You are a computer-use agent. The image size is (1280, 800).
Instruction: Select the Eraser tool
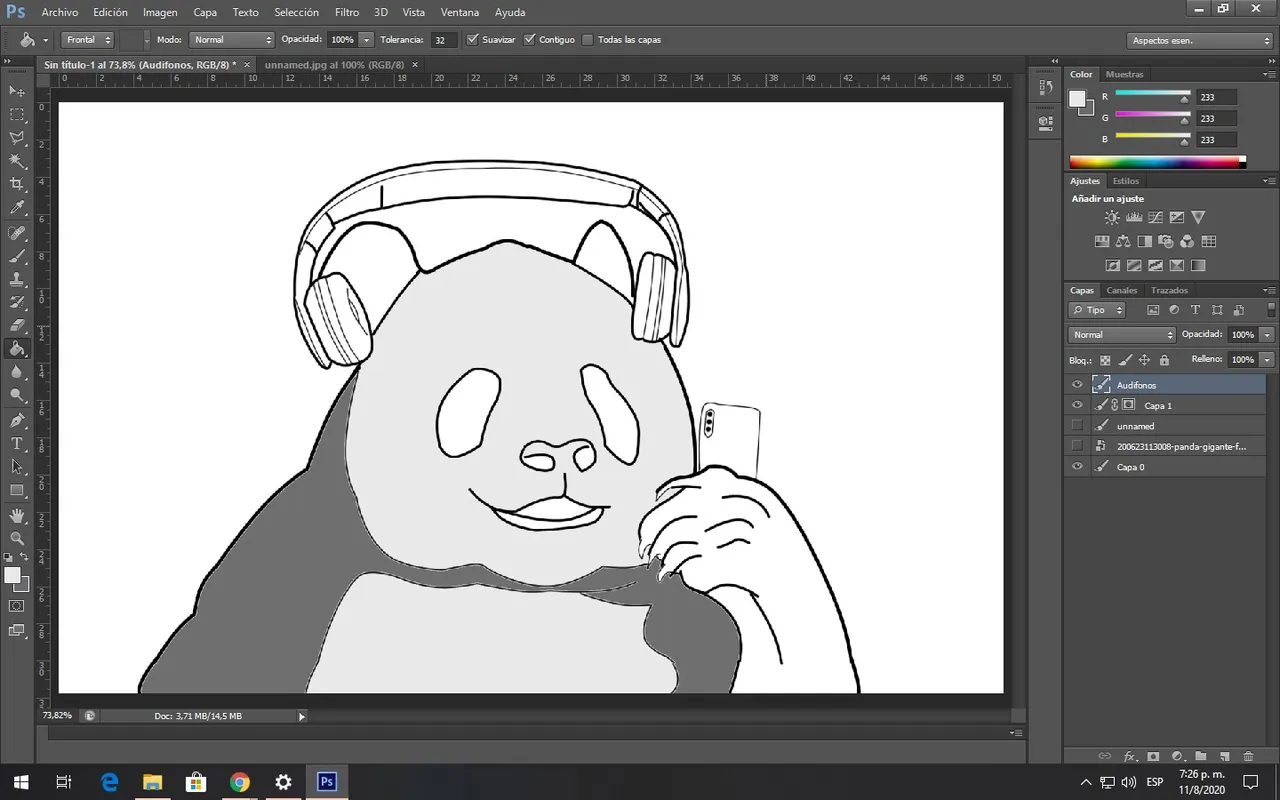pyautogui.click(x=17, y=325)
